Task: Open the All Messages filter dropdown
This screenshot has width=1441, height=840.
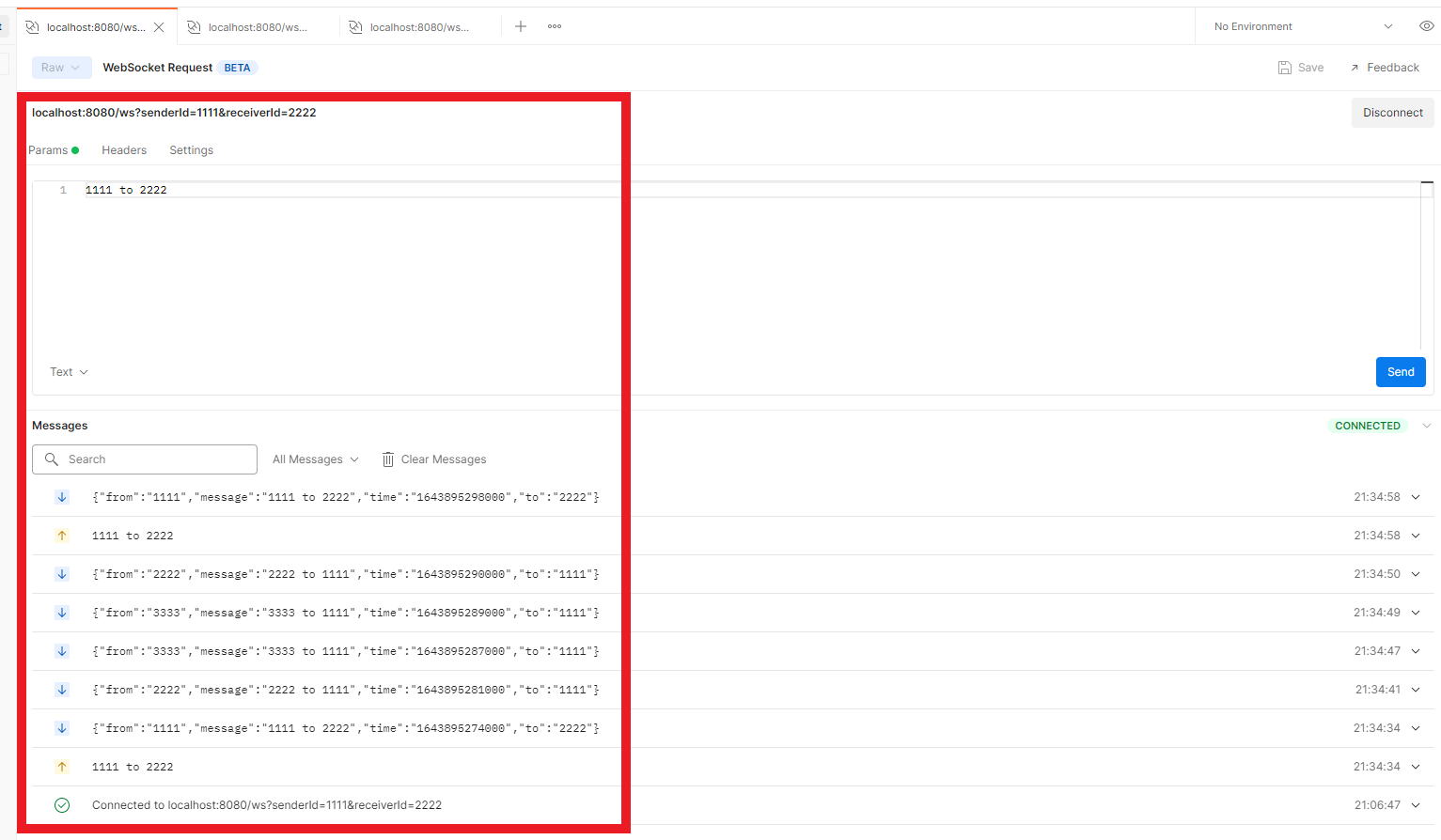Action: click(315, 459)
